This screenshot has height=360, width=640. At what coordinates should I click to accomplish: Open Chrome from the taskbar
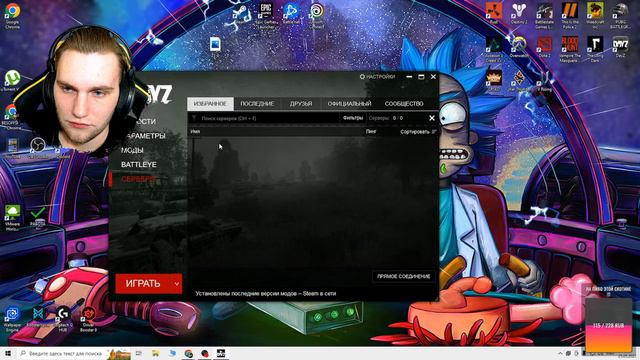[188, 353]
